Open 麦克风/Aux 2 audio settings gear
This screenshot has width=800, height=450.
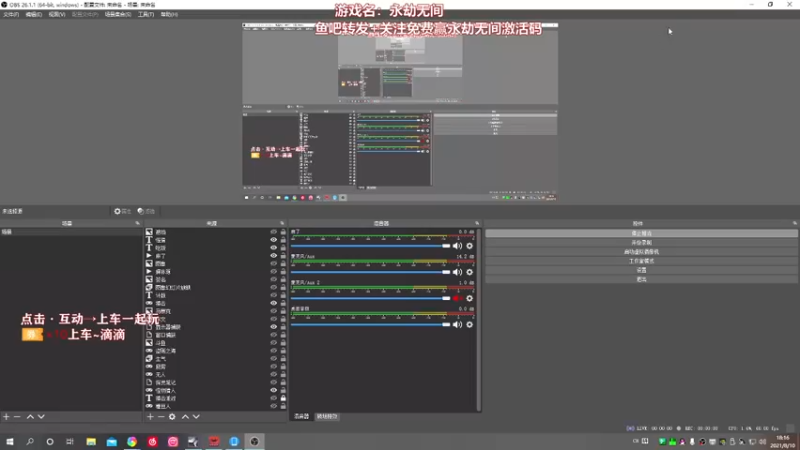(x=469, y=298)
